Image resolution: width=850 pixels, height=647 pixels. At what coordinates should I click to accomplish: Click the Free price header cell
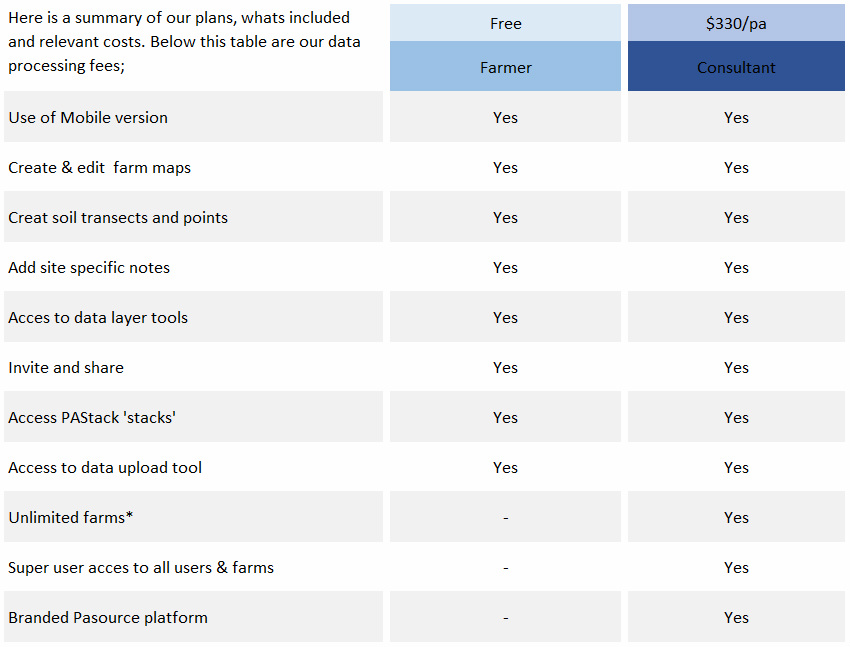coord(505,23)
